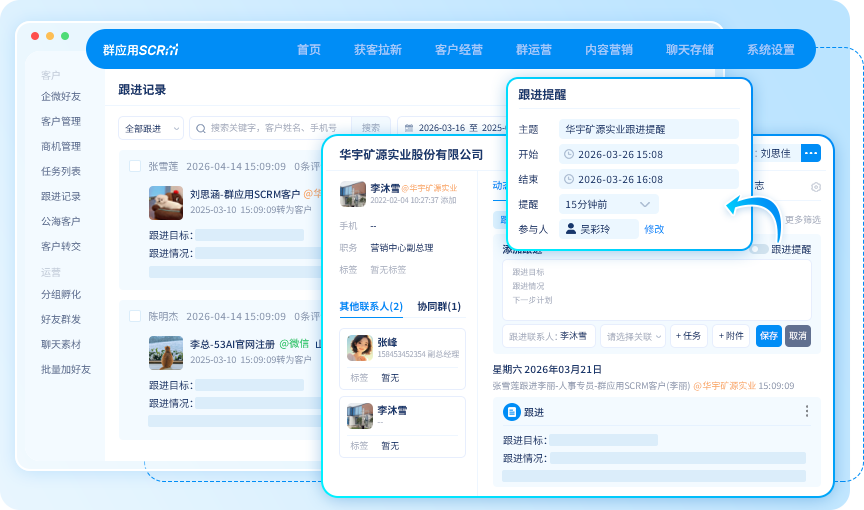The width and height of the screenshot is (864, 510).
Task: Click the 保存 button
Action: pyautogui.click(x=769, y=336)
